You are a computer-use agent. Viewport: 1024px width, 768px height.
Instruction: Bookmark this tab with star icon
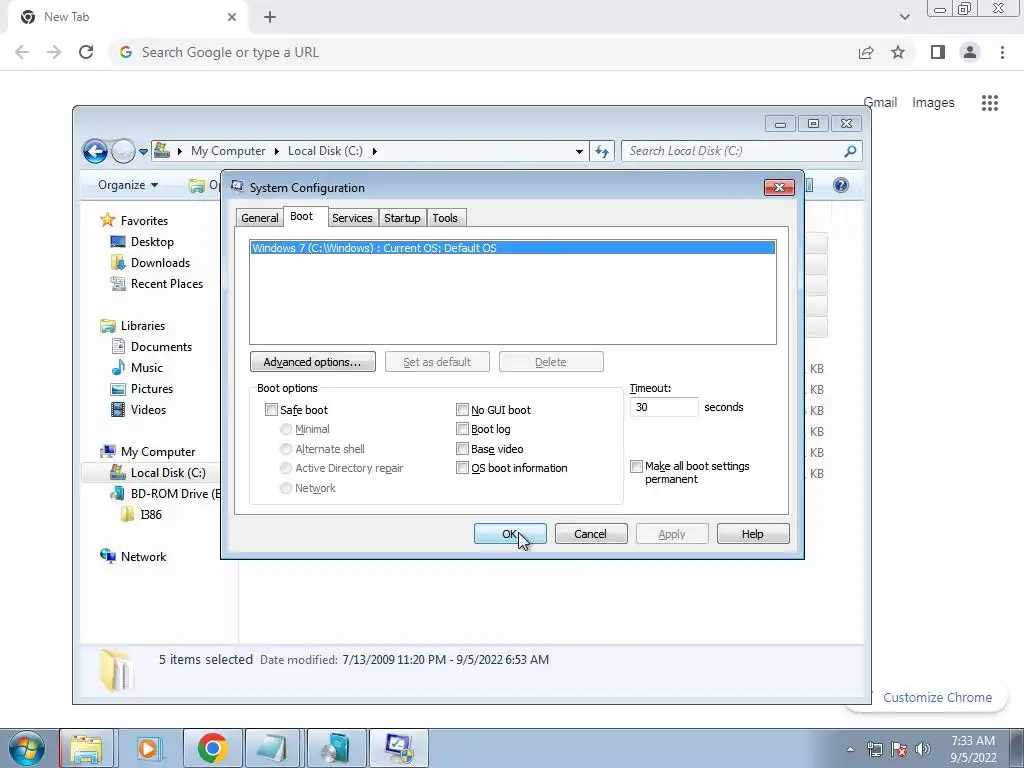[898, 52]
